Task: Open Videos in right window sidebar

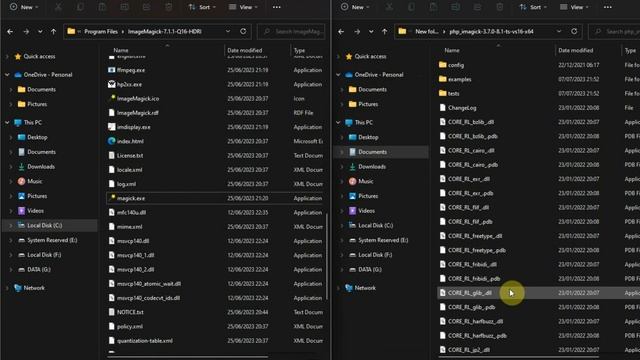Action: click(366, 211)
